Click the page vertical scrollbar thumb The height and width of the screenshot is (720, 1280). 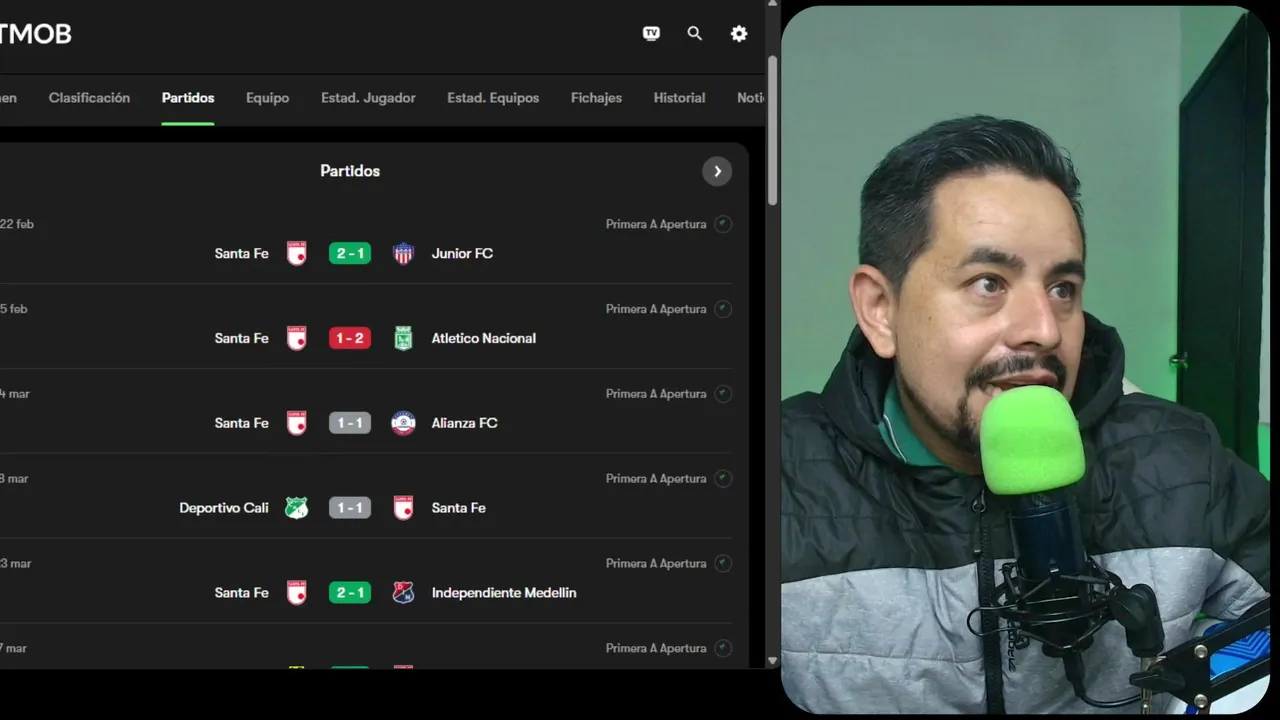coord(772,130)
